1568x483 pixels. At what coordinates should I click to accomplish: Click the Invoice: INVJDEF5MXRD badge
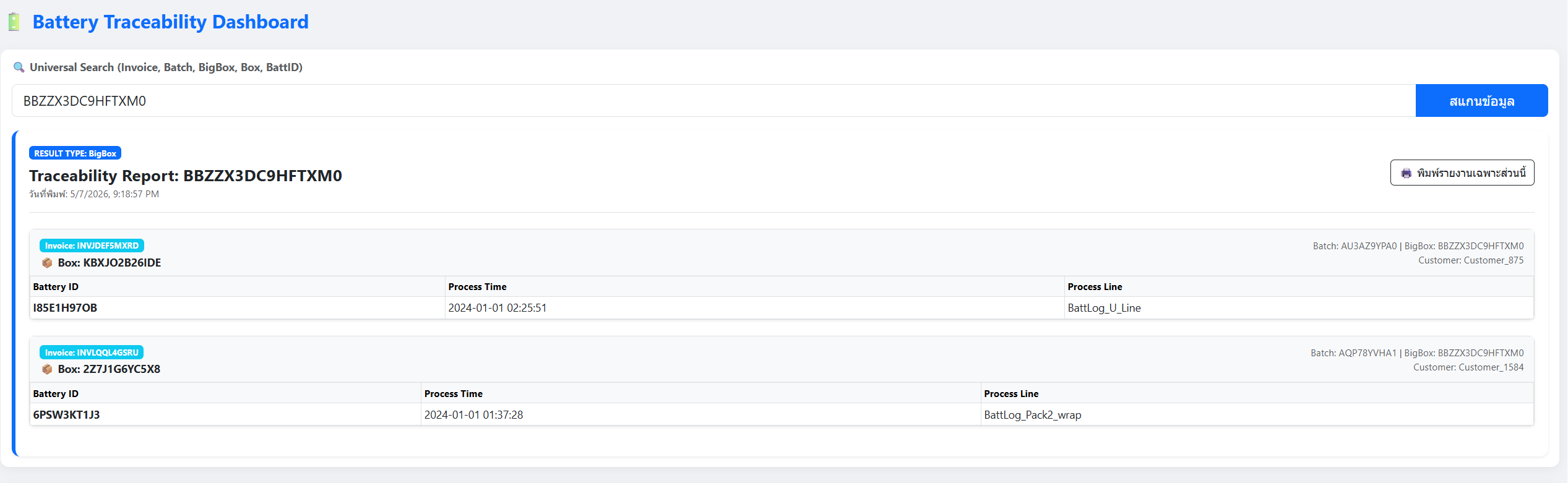[x=92, y=246]
